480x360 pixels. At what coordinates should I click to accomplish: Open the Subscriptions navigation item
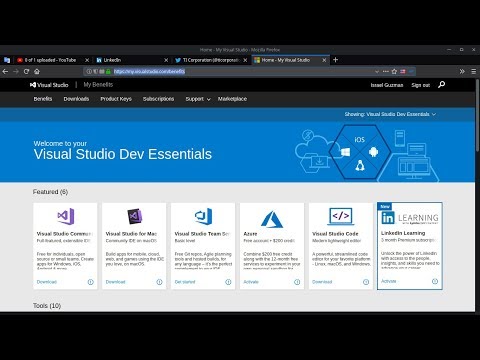[158, 99]
